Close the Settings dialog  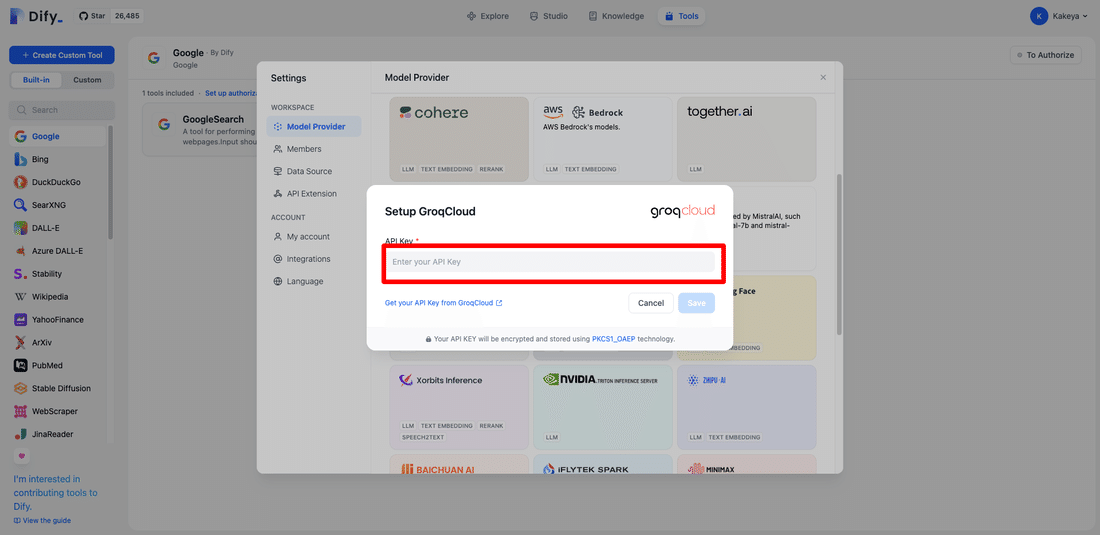pyautogui.click(x=823, y=78)
